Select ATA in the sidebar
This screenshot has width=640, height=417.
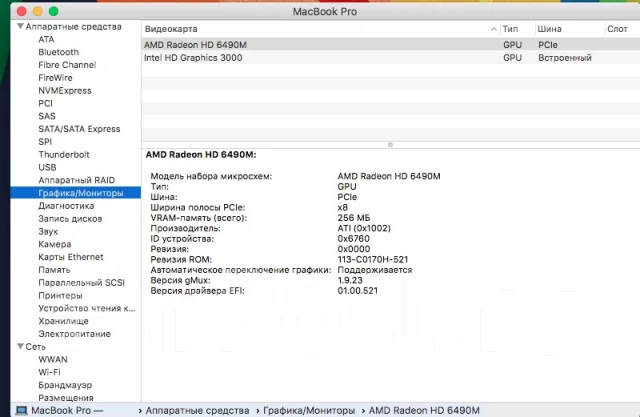(x=46, y=40)
